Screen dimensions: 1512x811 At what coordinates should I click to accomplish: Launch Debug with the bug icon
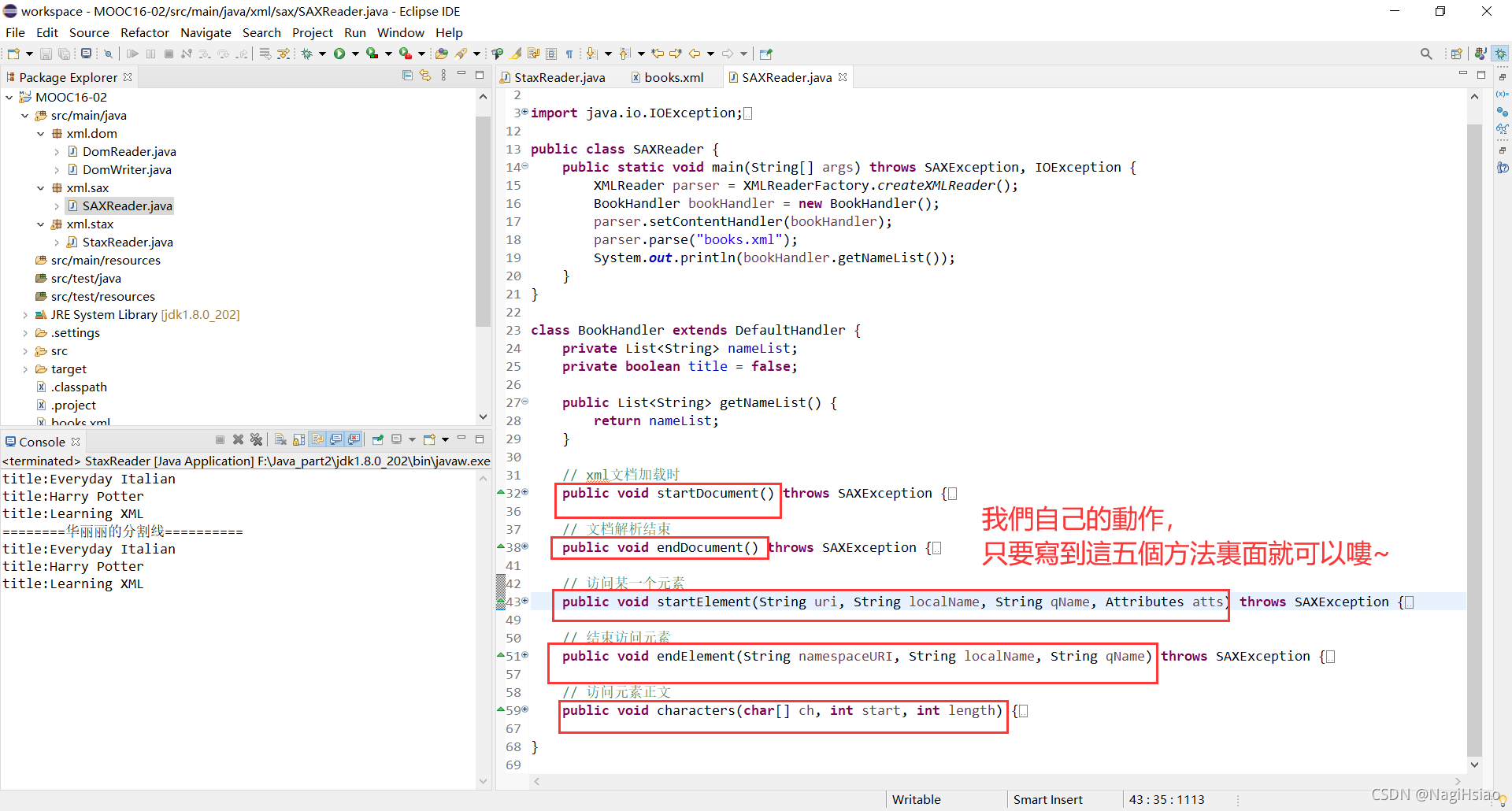click(x=306, y=54)
